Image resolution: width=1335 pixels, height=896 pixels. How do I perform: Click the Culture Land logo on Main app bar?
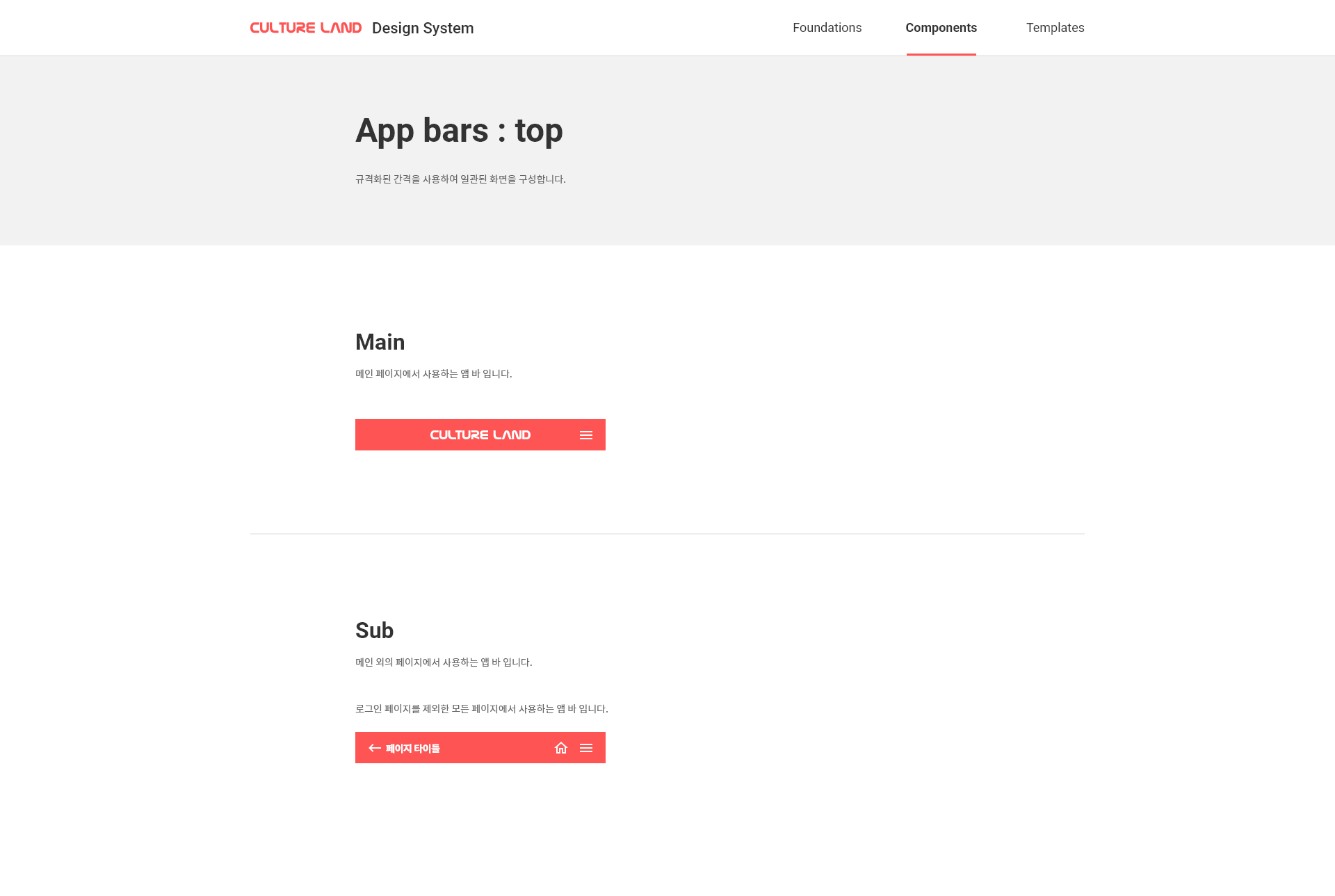click(x=480, y=434)
